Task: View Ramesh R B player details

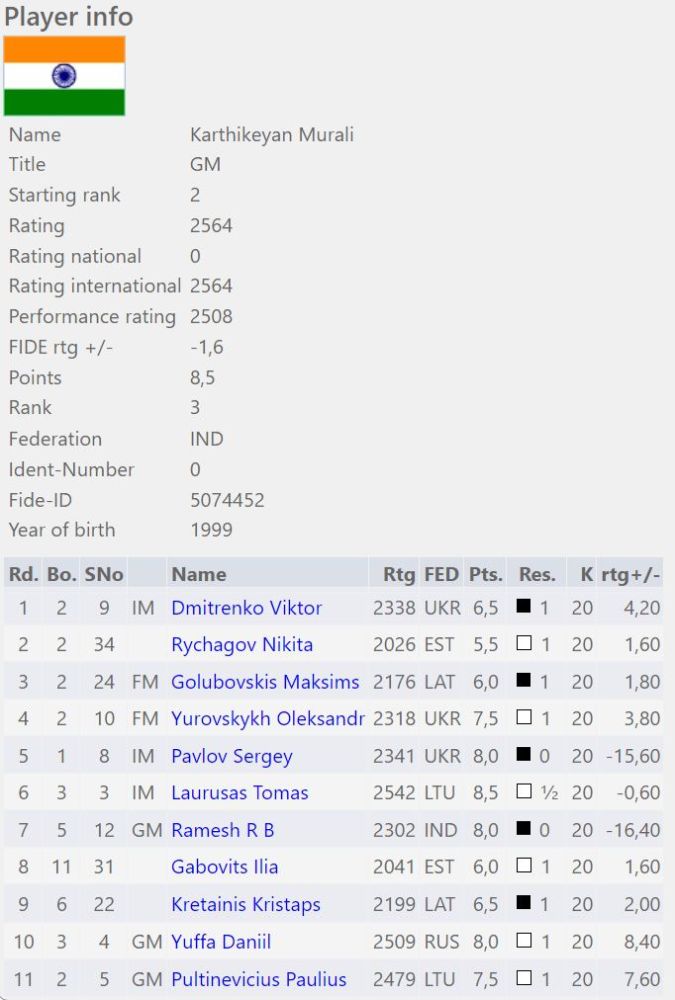Action: pos(223,830)
